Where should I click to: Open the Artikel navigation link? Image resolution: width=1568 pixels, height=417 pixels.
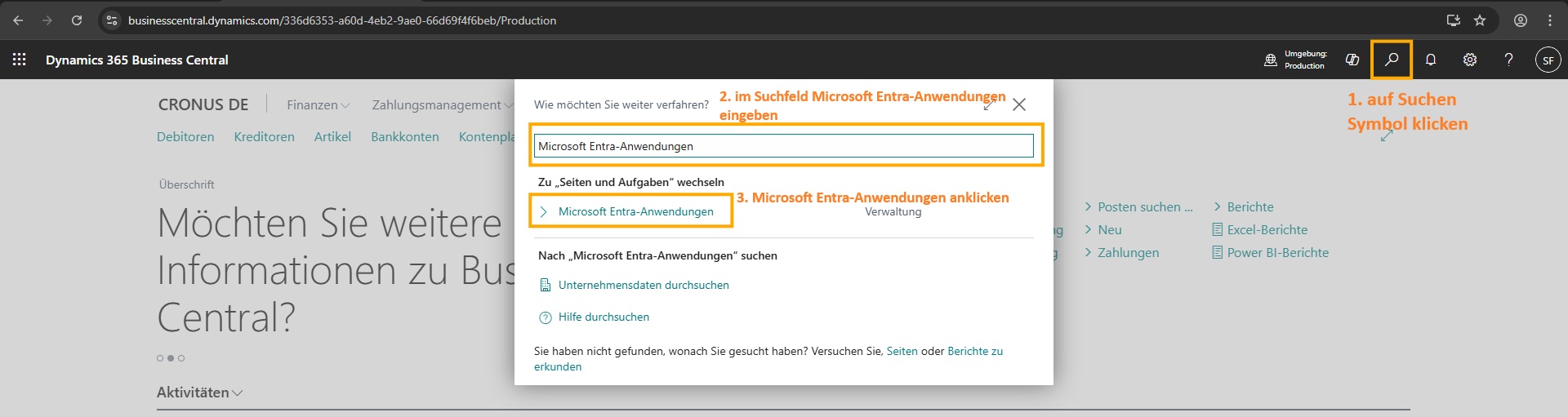click(x=332, y=136)
